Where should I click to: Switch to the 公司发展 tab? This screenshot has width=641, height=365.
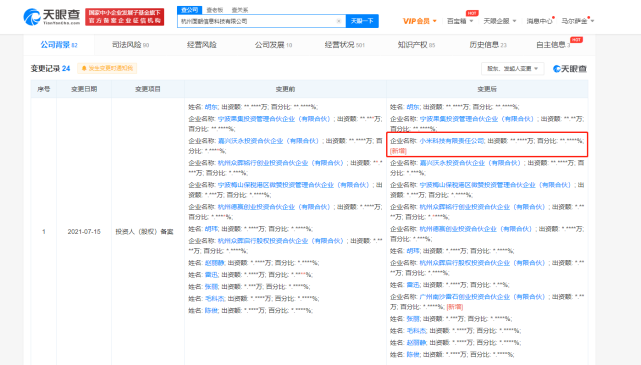pos(273,45)
